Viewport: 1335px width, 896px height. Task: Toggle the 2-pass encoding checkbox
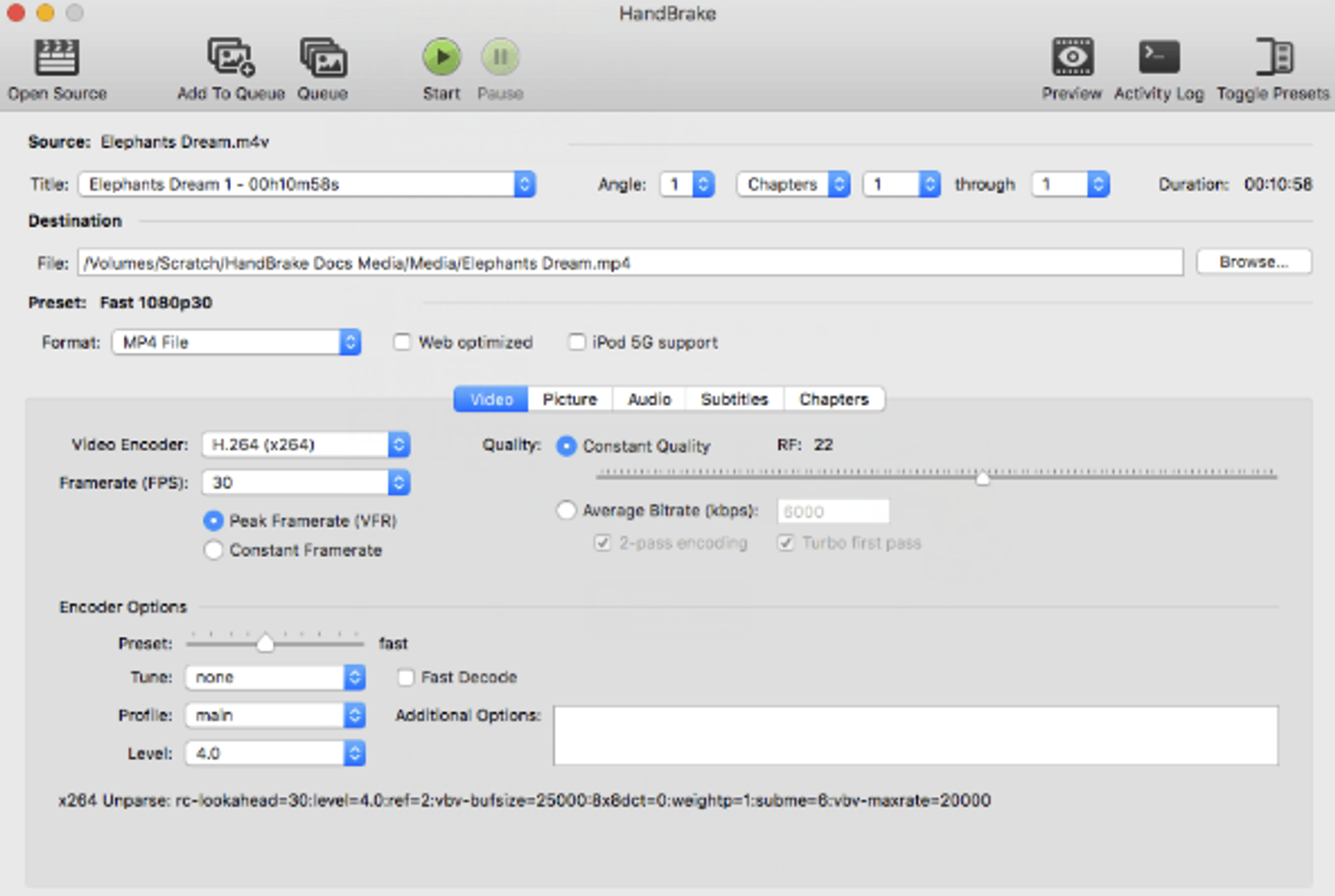tap(603, 543)
